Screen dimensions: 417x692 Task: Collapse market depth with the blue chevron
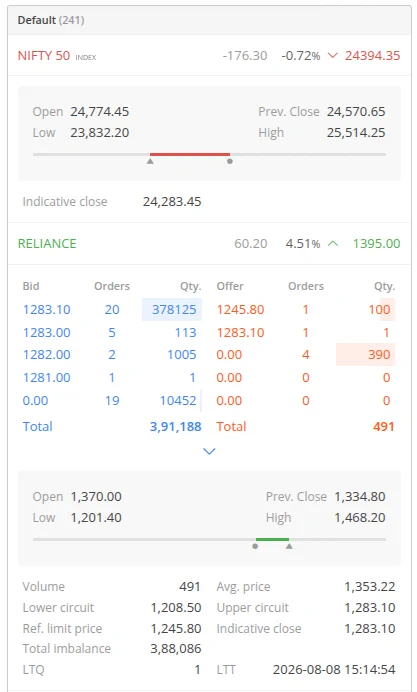click(209, 451)
